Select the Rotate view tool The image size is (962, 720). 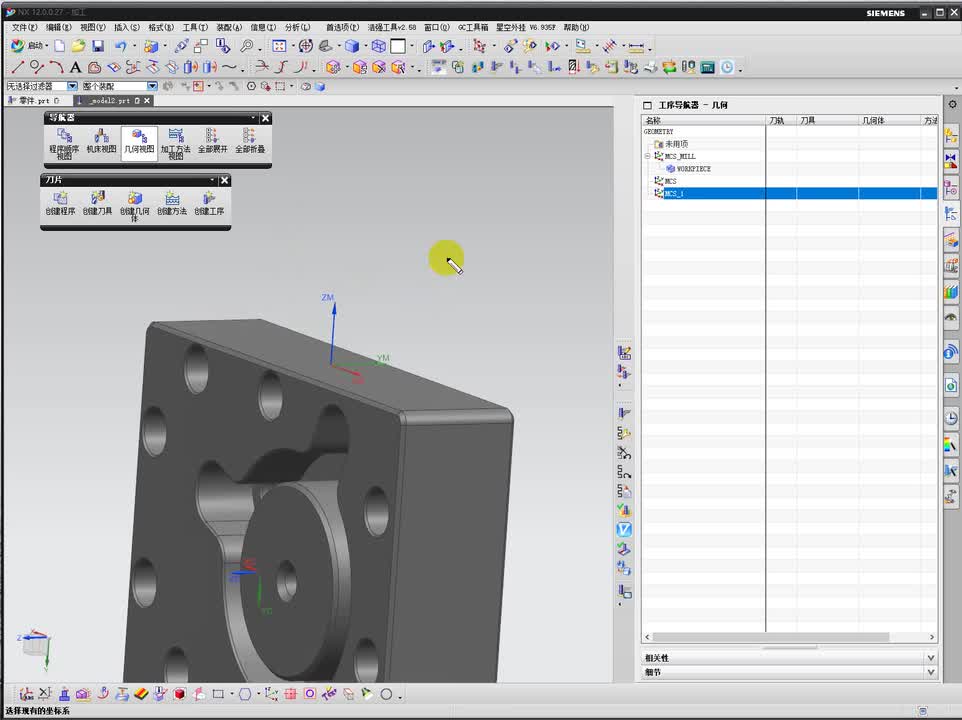[306, 46]
